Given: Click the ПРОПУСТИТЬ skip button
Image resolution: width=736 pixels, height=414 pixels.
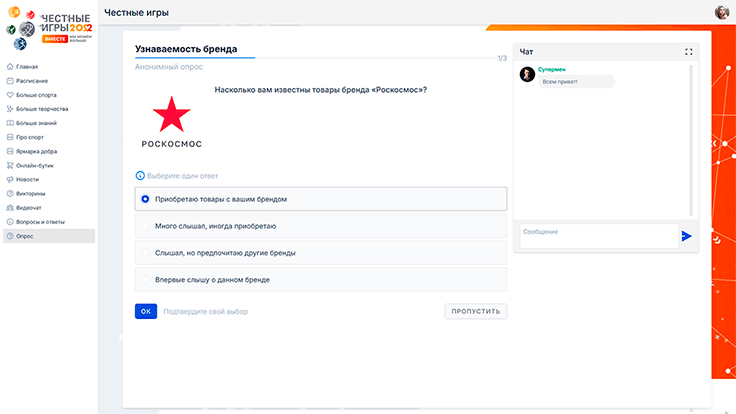Looking at the screenshot, I should point(475,311).
